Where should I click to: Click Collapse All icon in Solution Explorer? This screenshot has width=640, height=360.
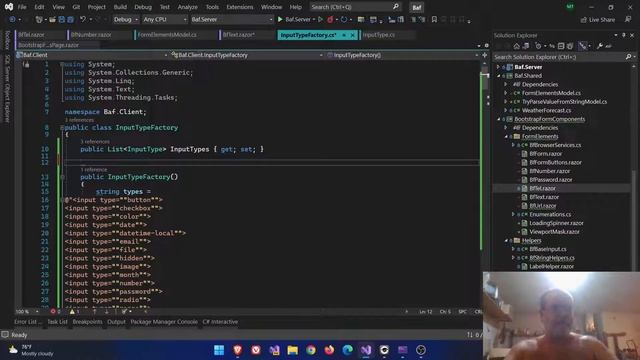coord(561,46)
